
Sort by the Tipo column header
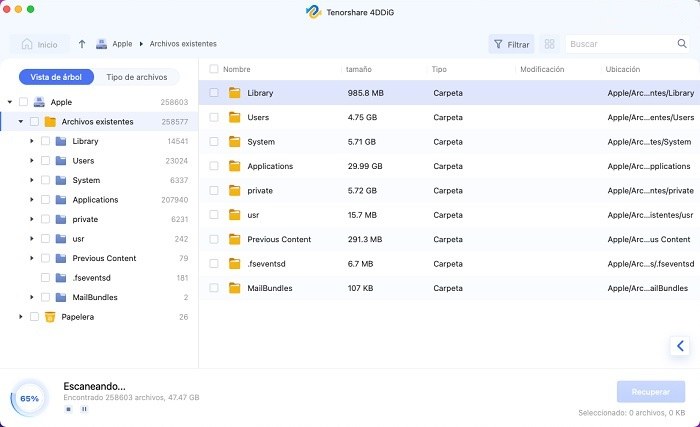[x=439, y=69]
